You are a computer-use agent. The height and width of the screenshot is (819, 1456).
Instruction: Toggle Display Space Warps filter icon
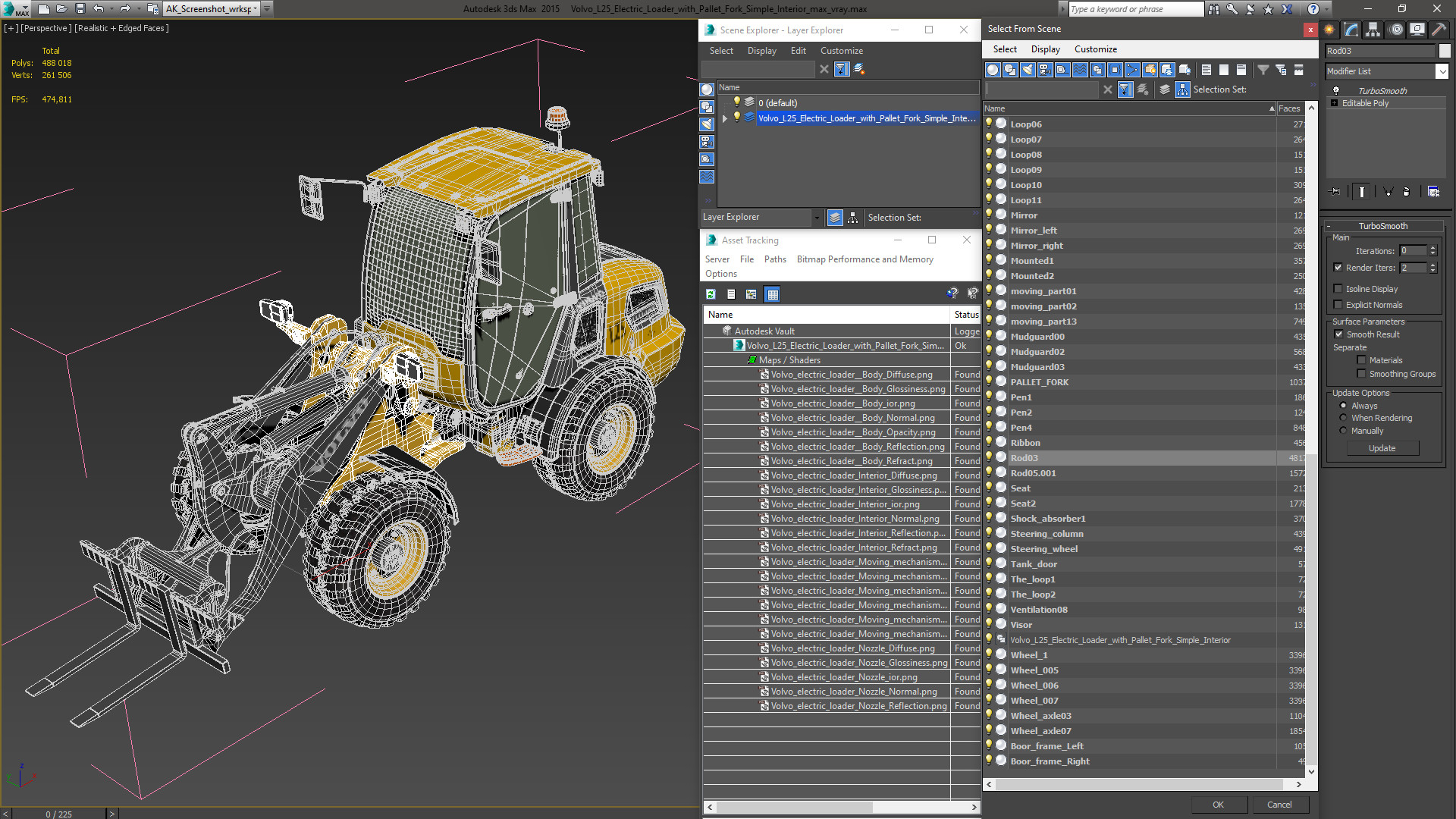(1080, 70)
